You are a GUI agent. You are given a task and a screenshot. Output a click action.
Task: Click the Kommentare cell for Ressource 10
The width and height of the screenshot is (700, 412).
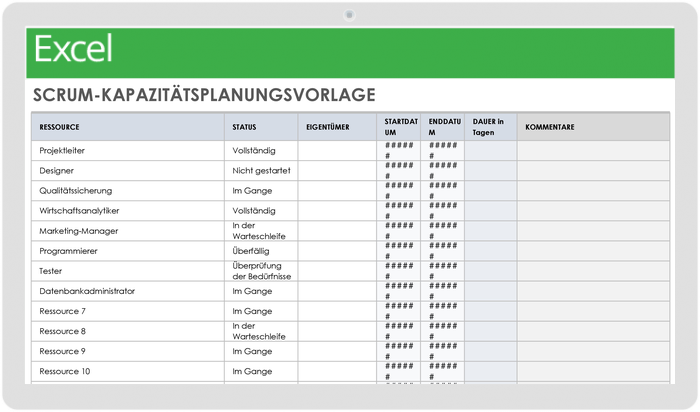593,372
